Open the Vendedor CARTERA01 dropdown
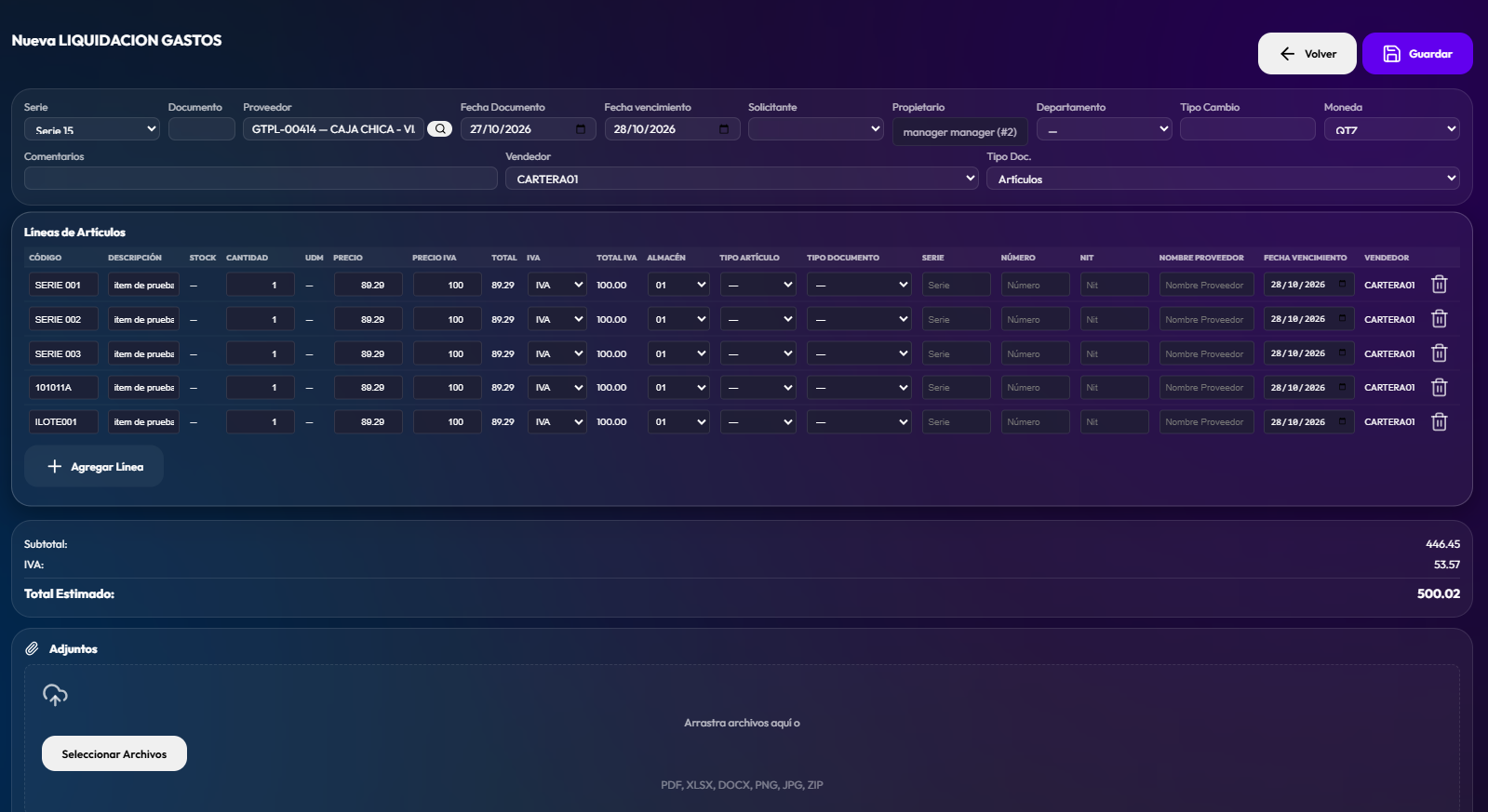The image size is (1488, 812). pyautogui.click(x=742, y=179)
